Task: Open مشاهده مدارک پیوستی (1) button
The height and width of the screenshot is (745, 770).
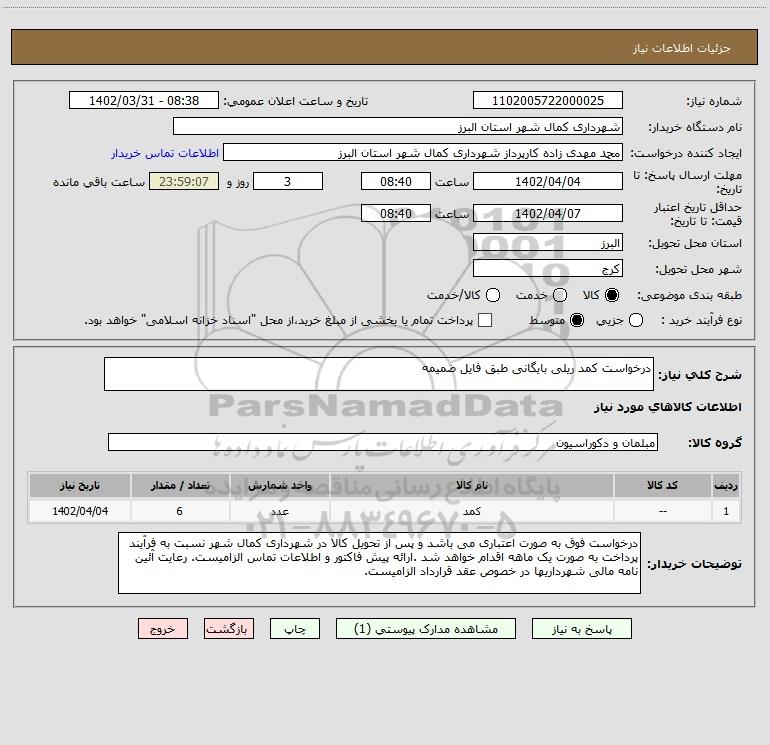Action: [x=426, y=629]
